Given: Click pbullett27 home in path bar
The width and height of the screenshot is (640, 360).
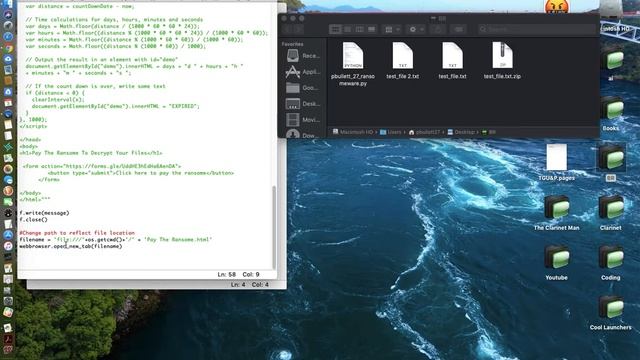Looking at the screenshot, I should click(424, 132).
